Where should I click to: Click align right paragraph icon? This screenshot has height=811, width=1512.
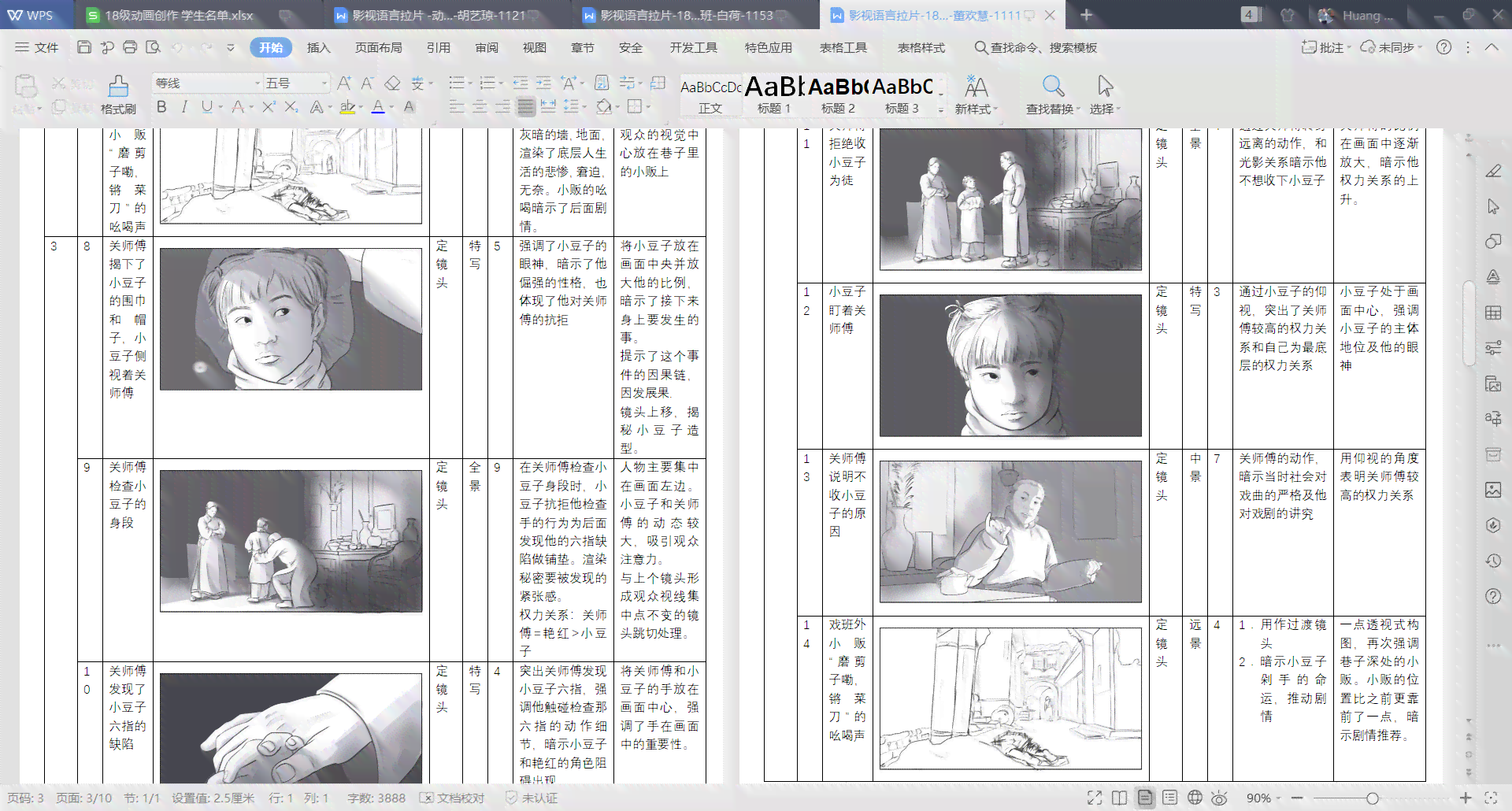point(502,106)
